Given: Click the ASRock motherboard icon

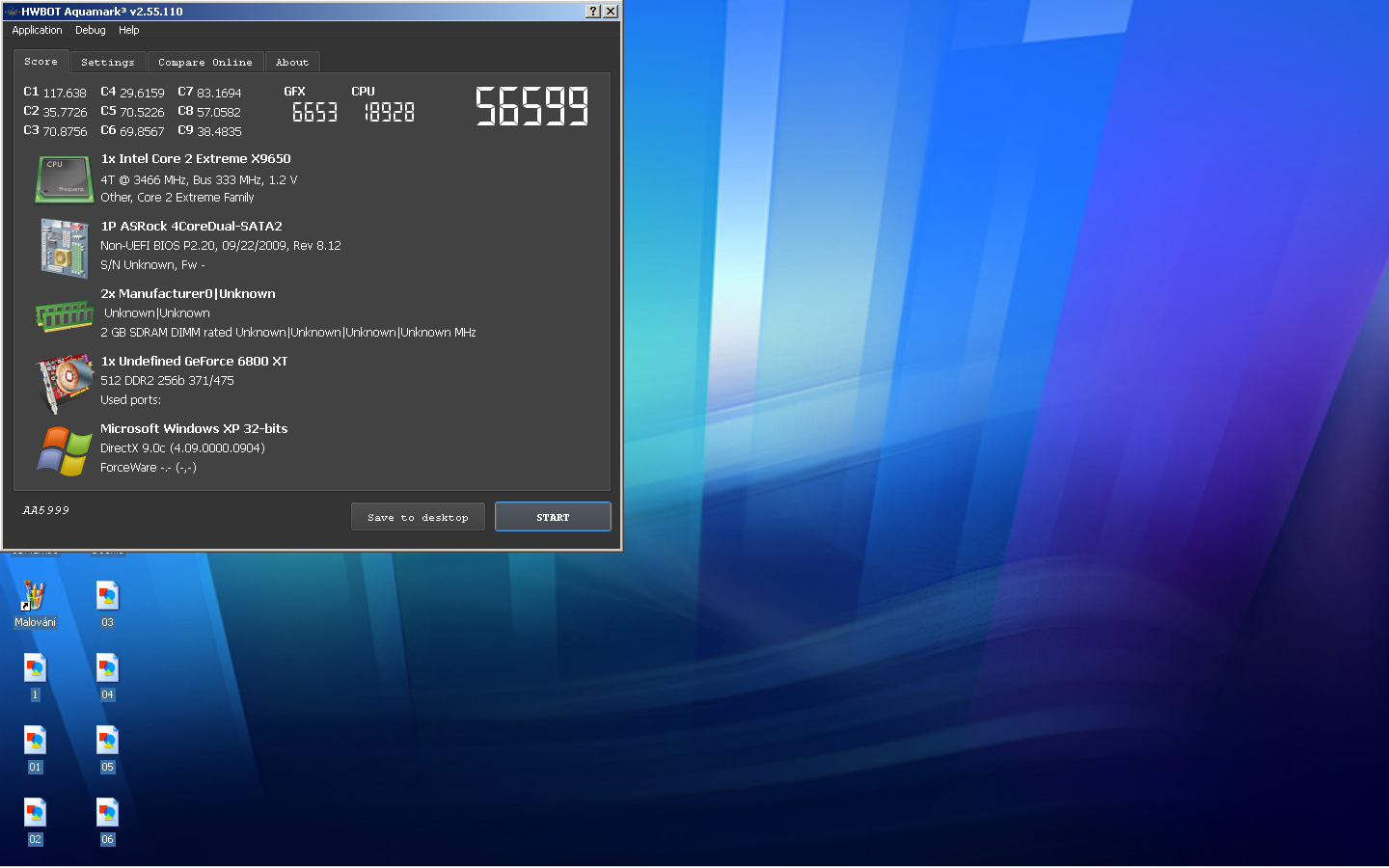Looking at the screenshot, I should pyautogui.click(x=64, y=248).
